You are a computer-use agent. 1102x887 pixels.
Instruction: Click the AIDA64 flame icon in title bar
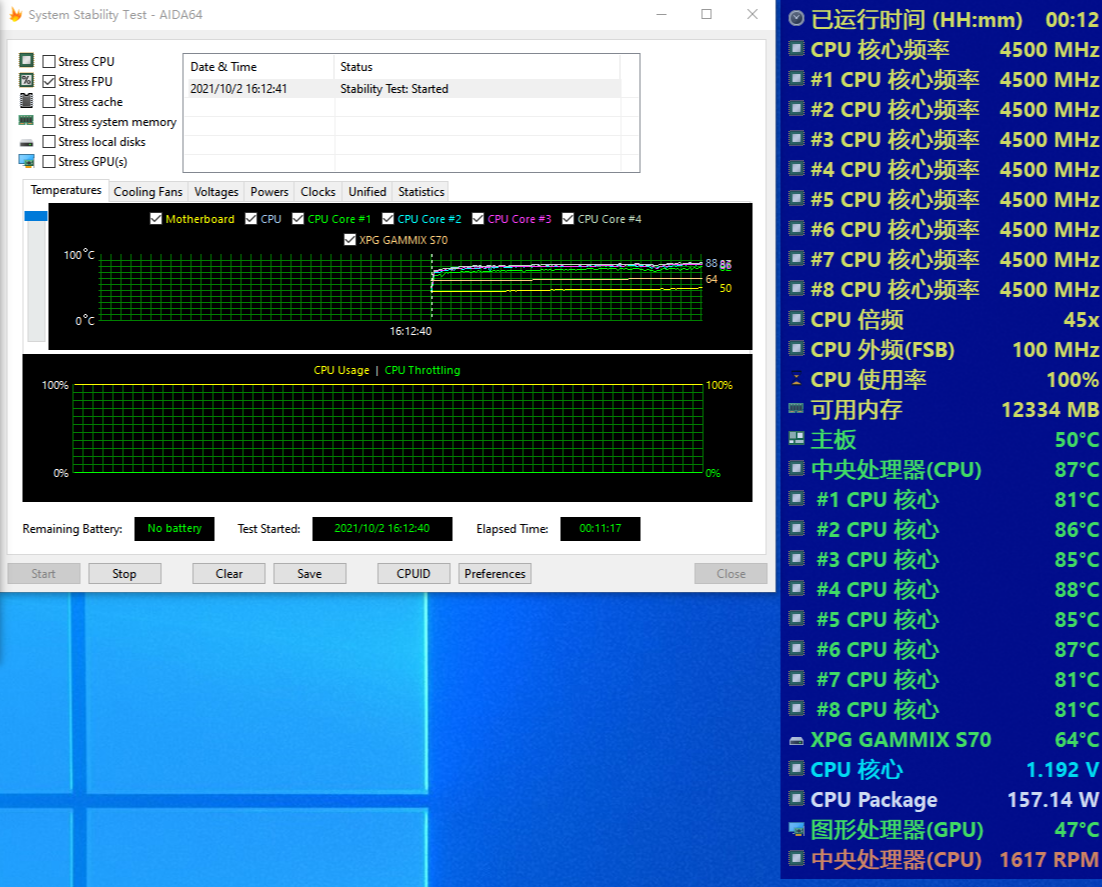[15, 15]
